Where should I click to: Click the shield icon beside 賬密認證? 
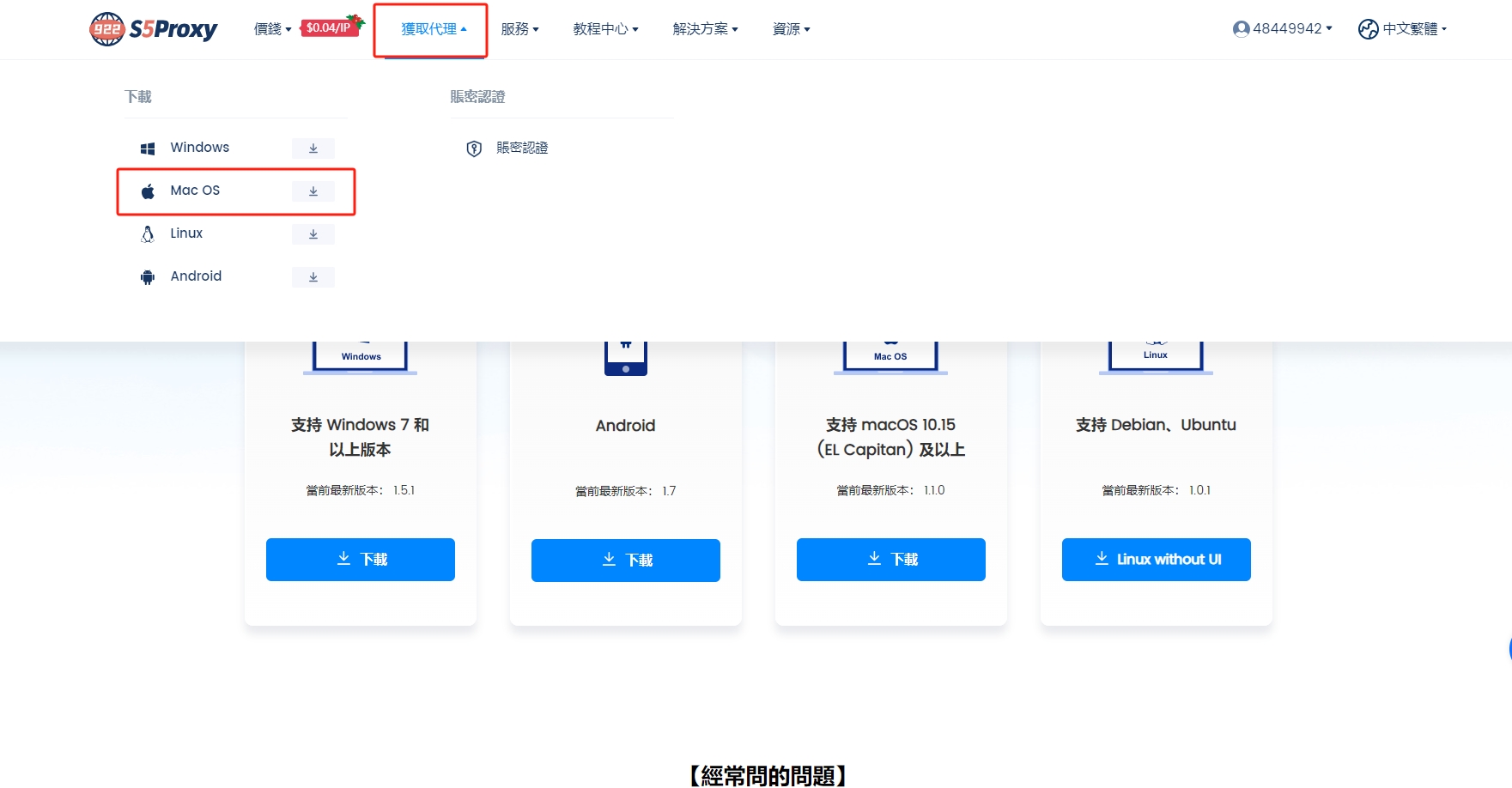point(474,149)
